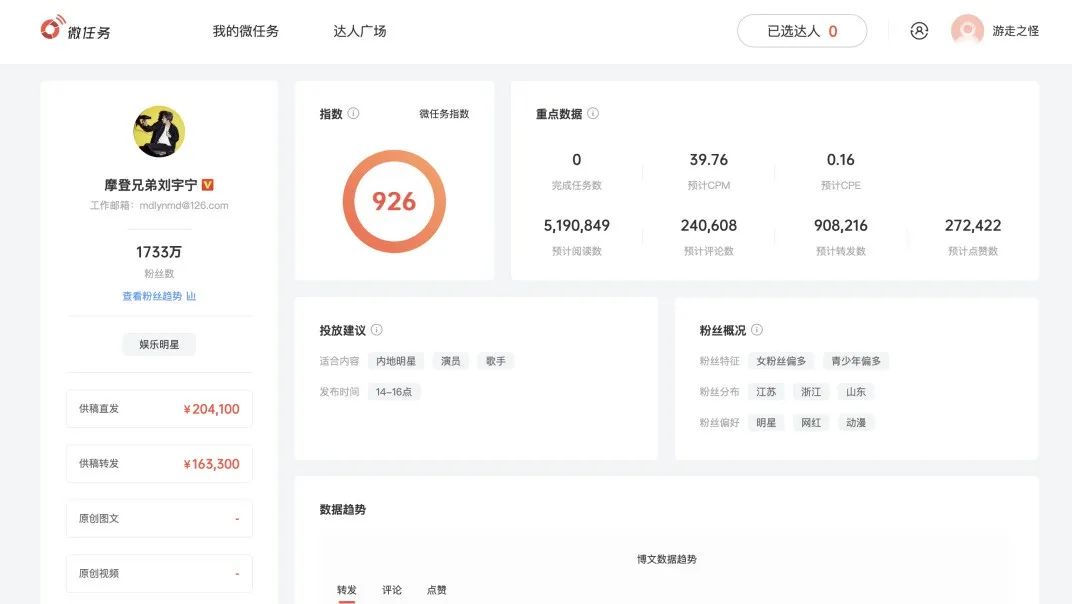
Task: Click the orange V verified badge
Action: coord(205,184)
